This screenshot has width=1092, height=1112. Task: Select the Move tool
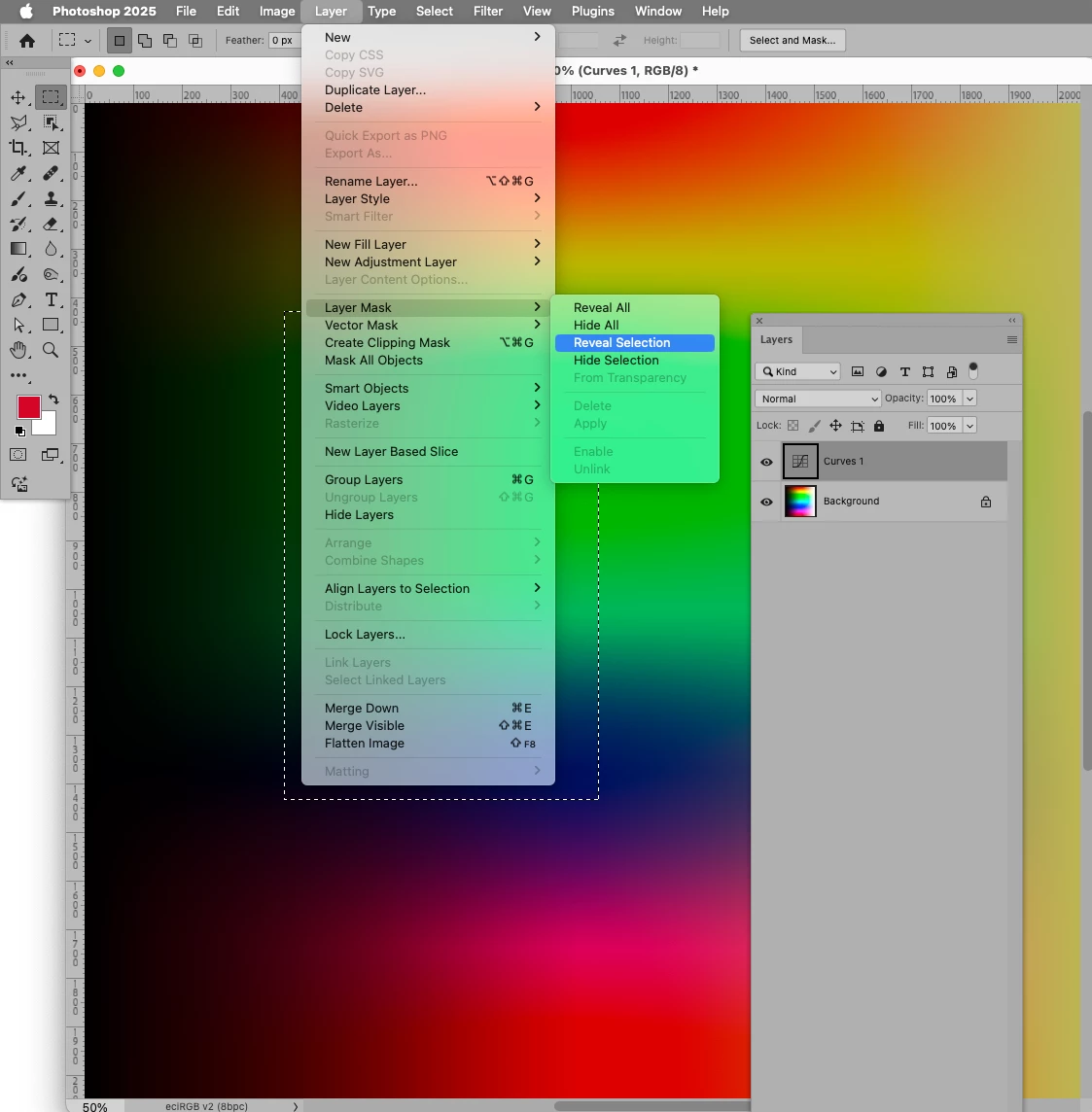tap(18, 97)
